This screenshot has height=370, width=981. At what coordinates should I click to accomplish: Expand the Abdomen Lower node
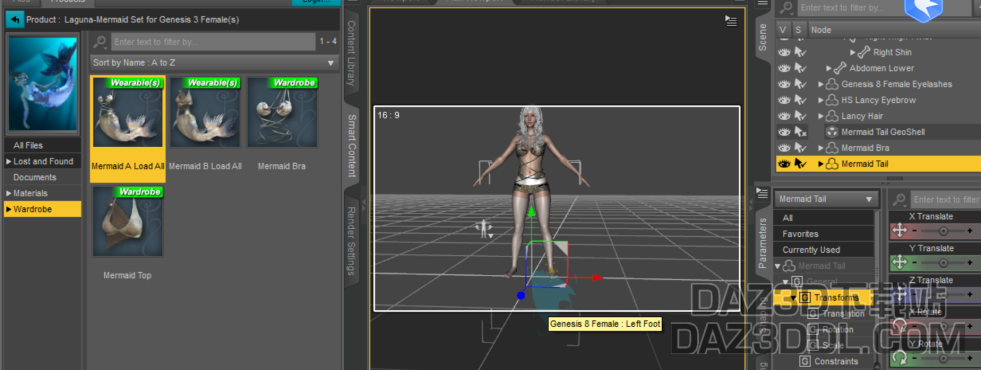(x=829, y=68)
